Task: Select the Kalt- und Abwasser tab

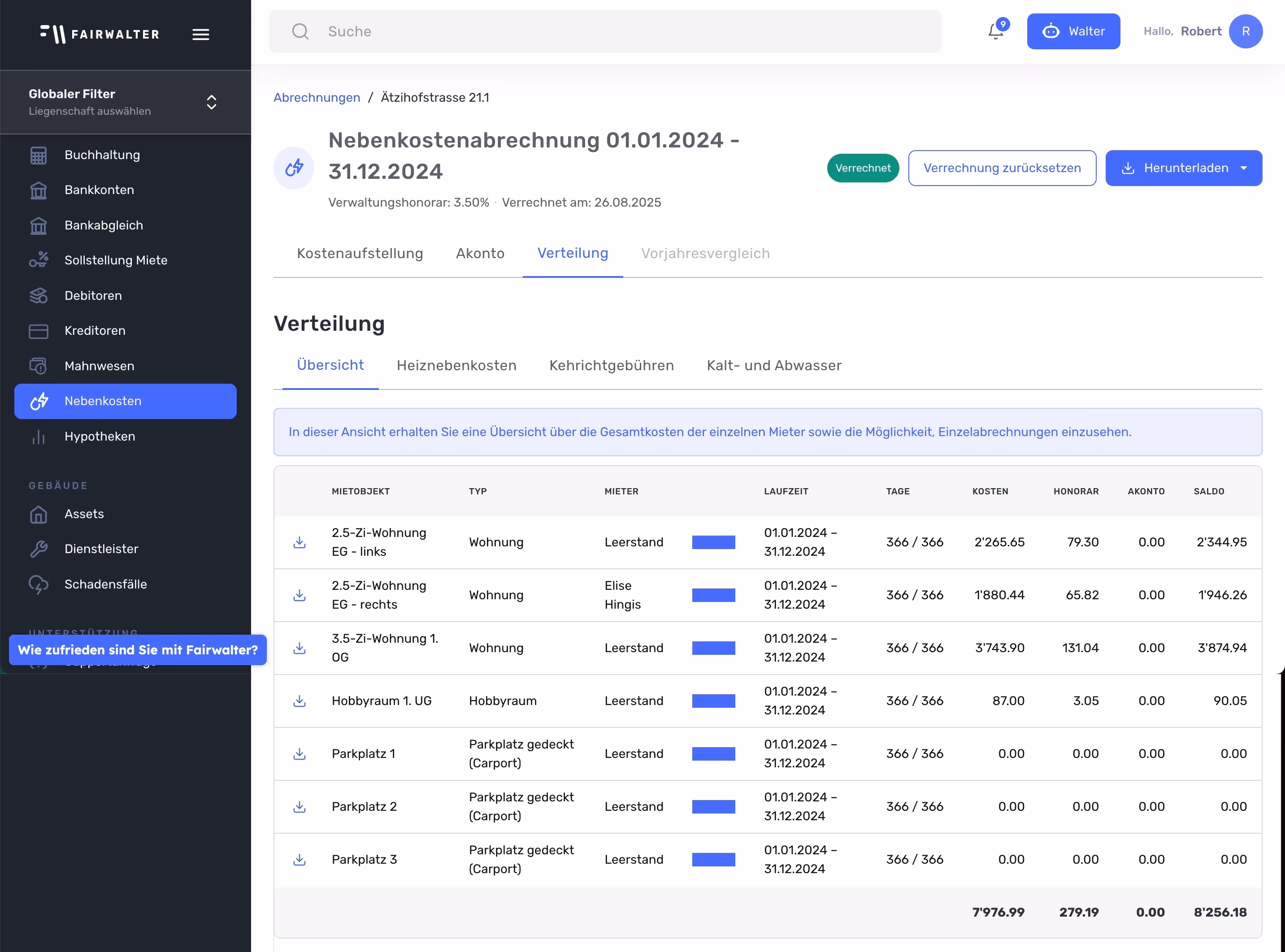Action: 774,365
